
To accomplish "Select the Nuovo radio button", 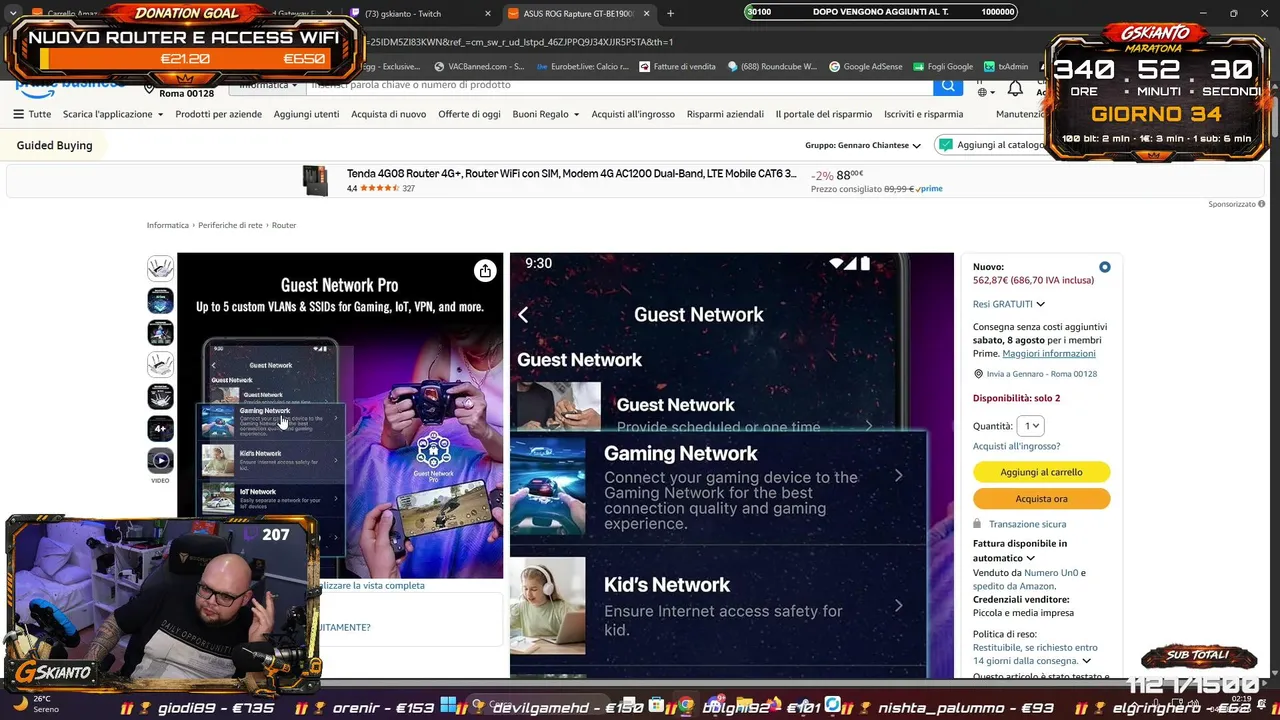I will tap(1104, 267).
